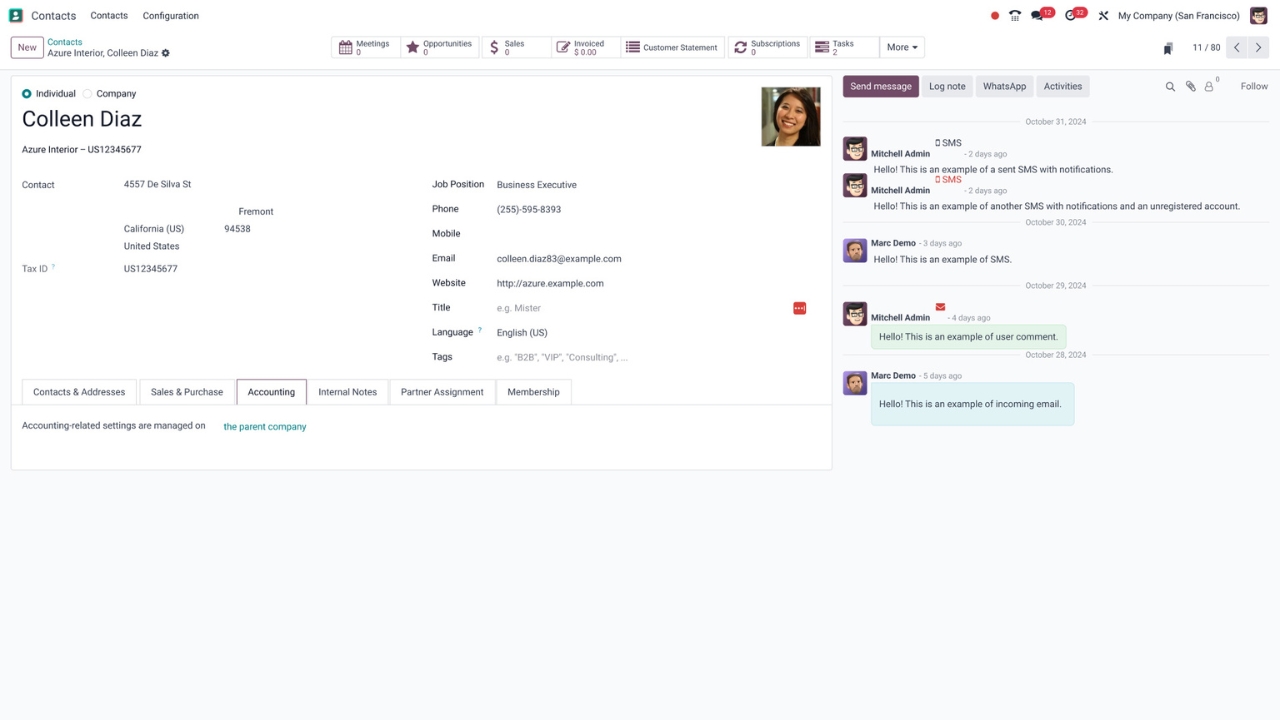This screenshot has width=1280, height=720.
Task: Open company switcher My Company (San Francisco)
Action: (x=1178, y=16)
